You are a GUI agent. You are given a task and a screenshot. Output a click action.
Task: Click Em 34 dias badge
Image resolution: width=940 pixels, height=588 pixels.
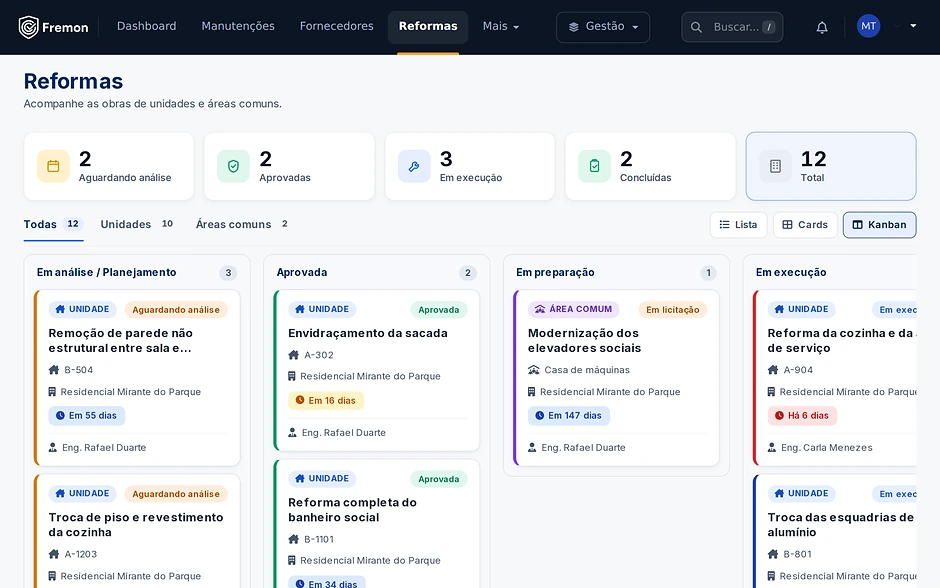point(327,583)
